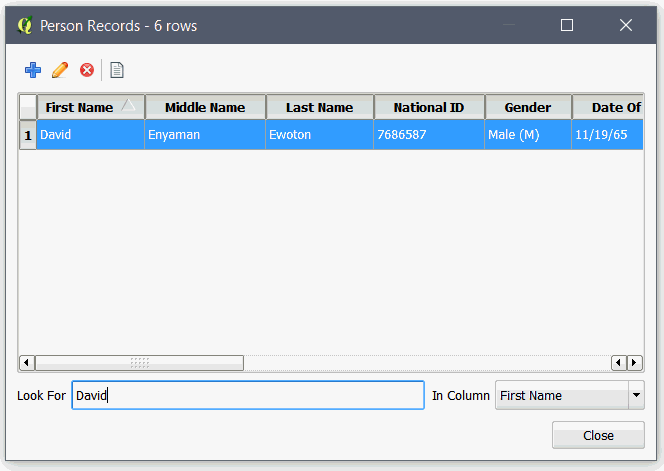This screenshot has height=471, width=664.
Task: Minimize the Person Records window
Action: pos(508,25)
